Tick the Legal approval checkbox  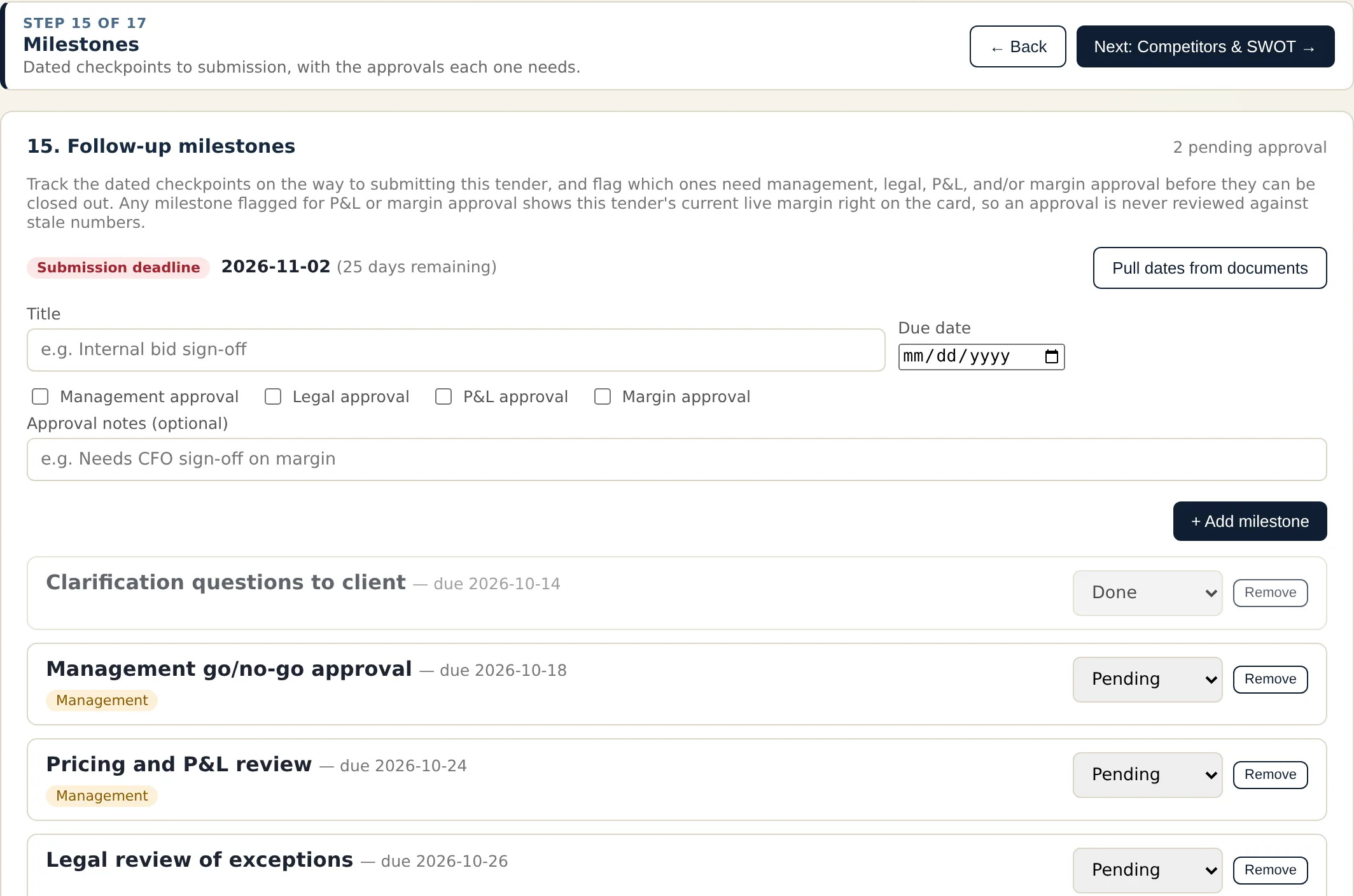coord(273,396)
